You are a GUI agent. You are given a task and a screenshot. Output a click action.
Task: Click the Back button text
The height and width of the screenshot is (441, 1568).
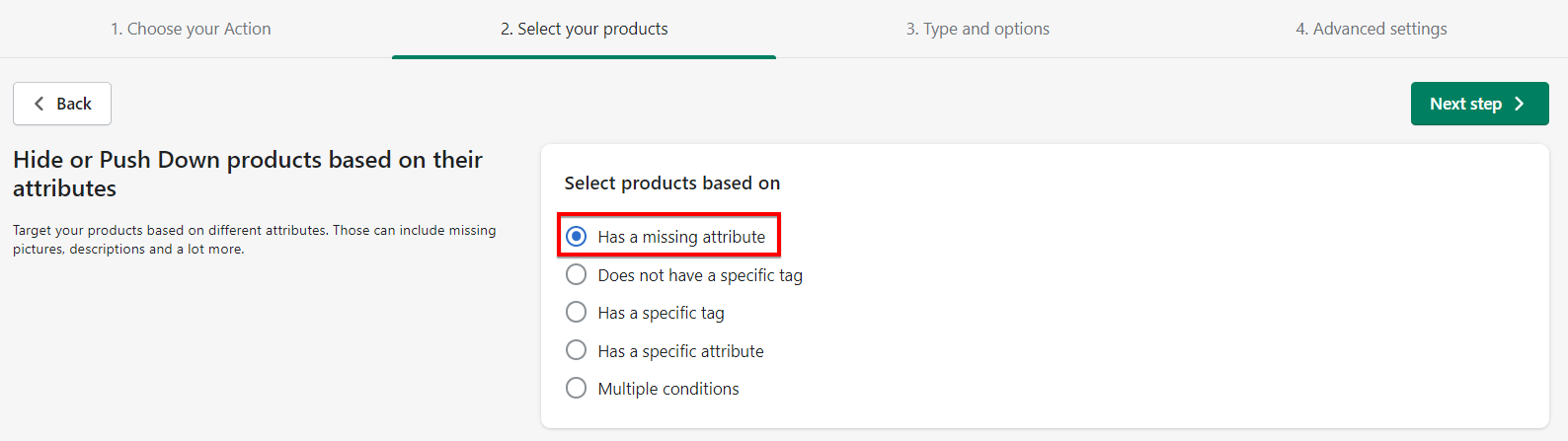(74, 104)
